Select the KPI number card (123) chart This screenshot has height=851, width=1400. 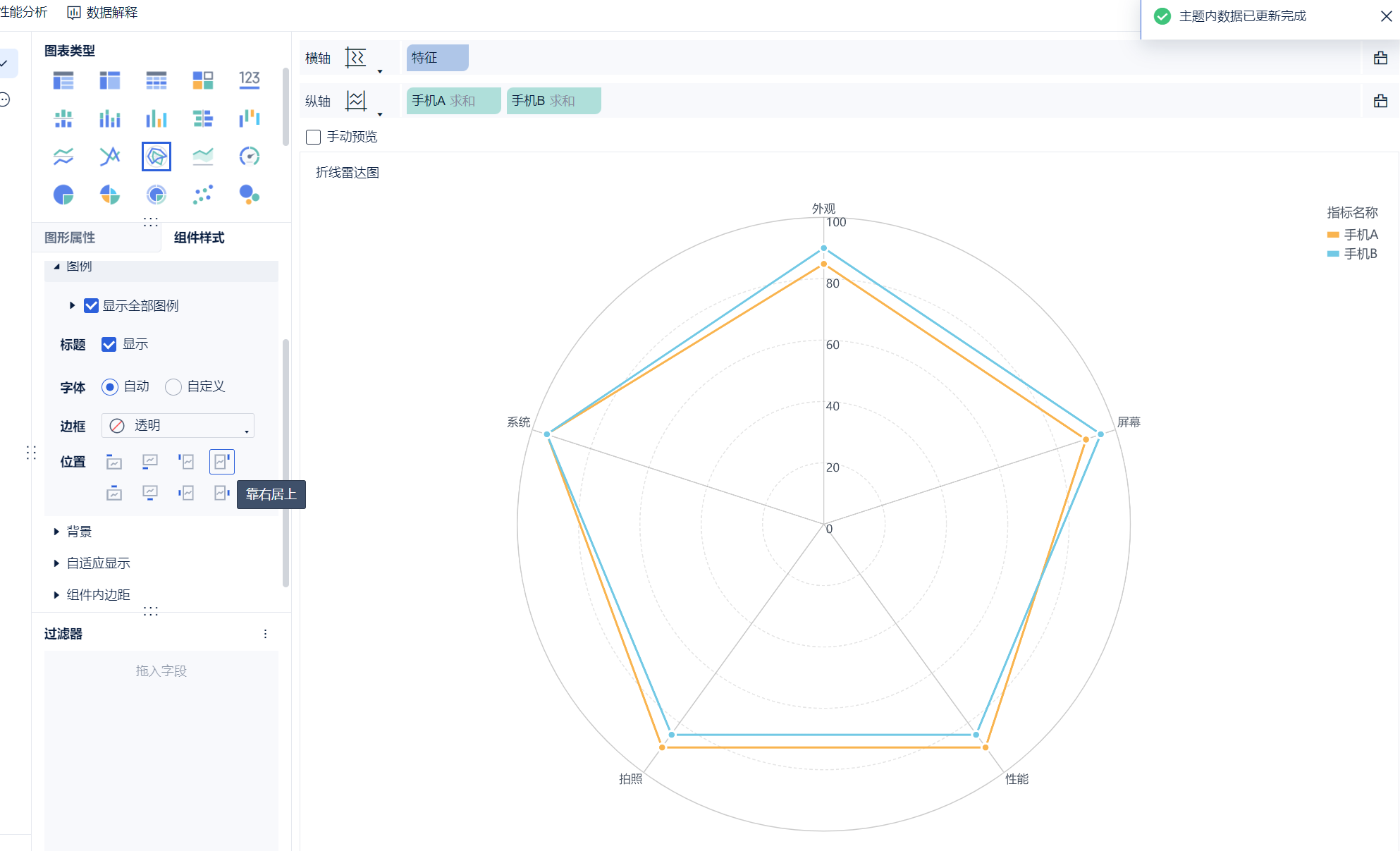coord(250,80)
